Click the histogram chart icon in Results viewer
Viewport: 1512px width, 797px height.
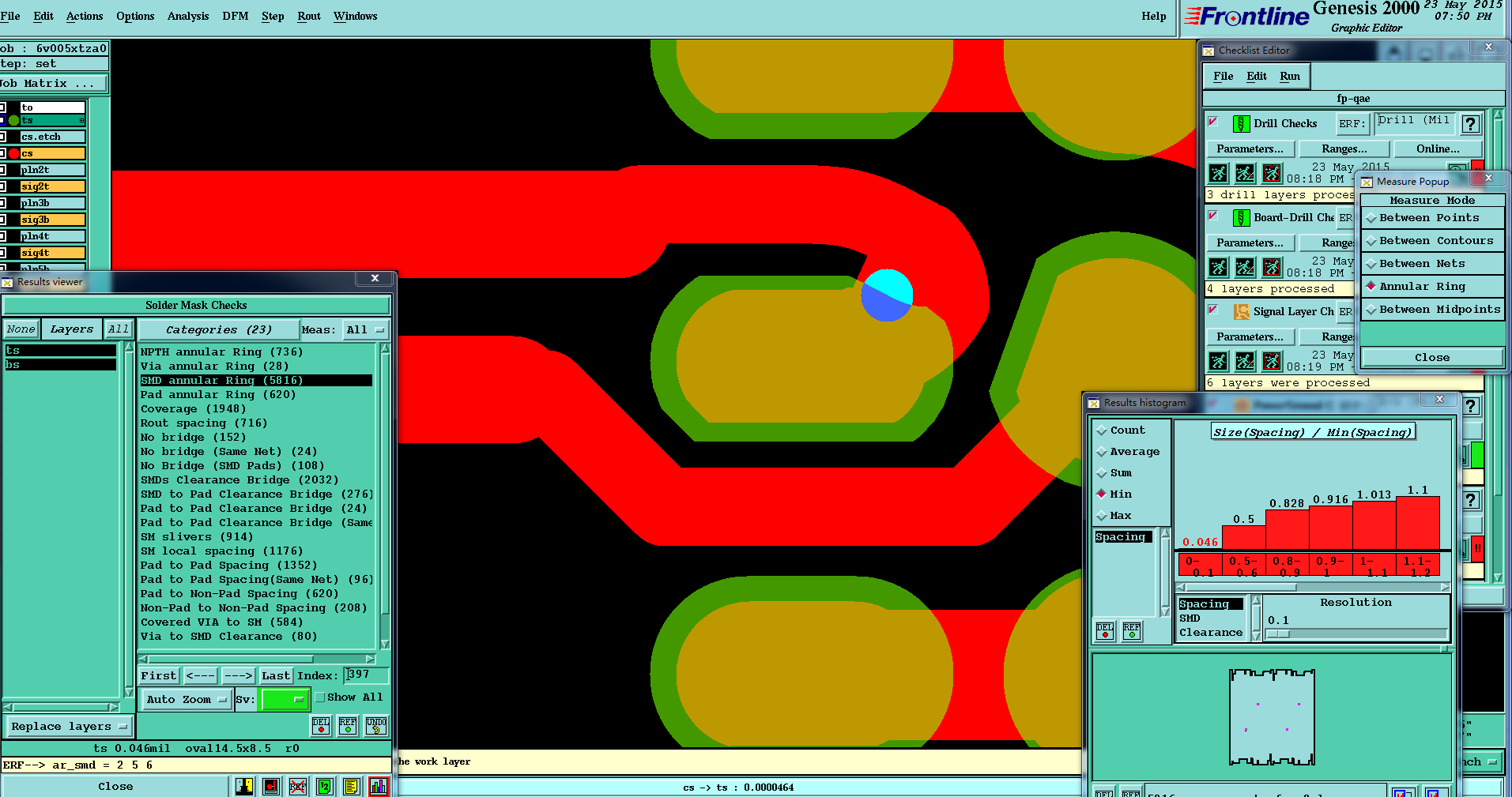coord(379,787)
